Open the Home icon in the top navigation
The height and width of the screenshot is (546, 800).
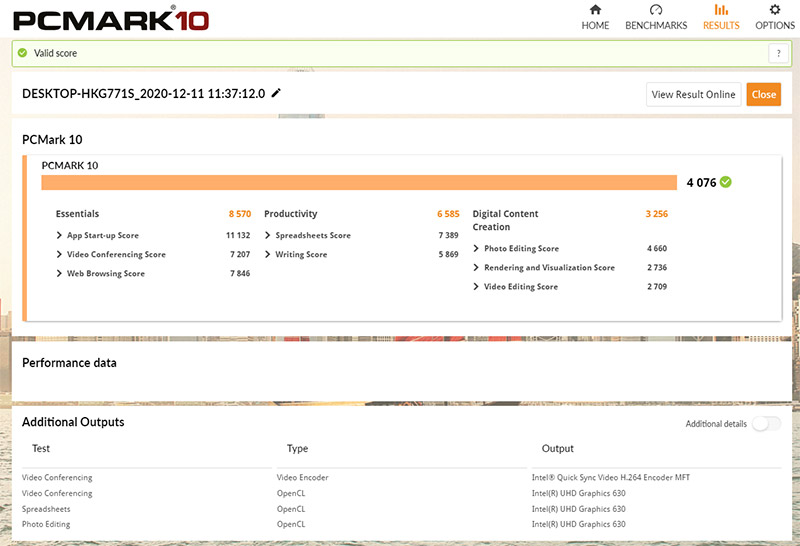595,10
